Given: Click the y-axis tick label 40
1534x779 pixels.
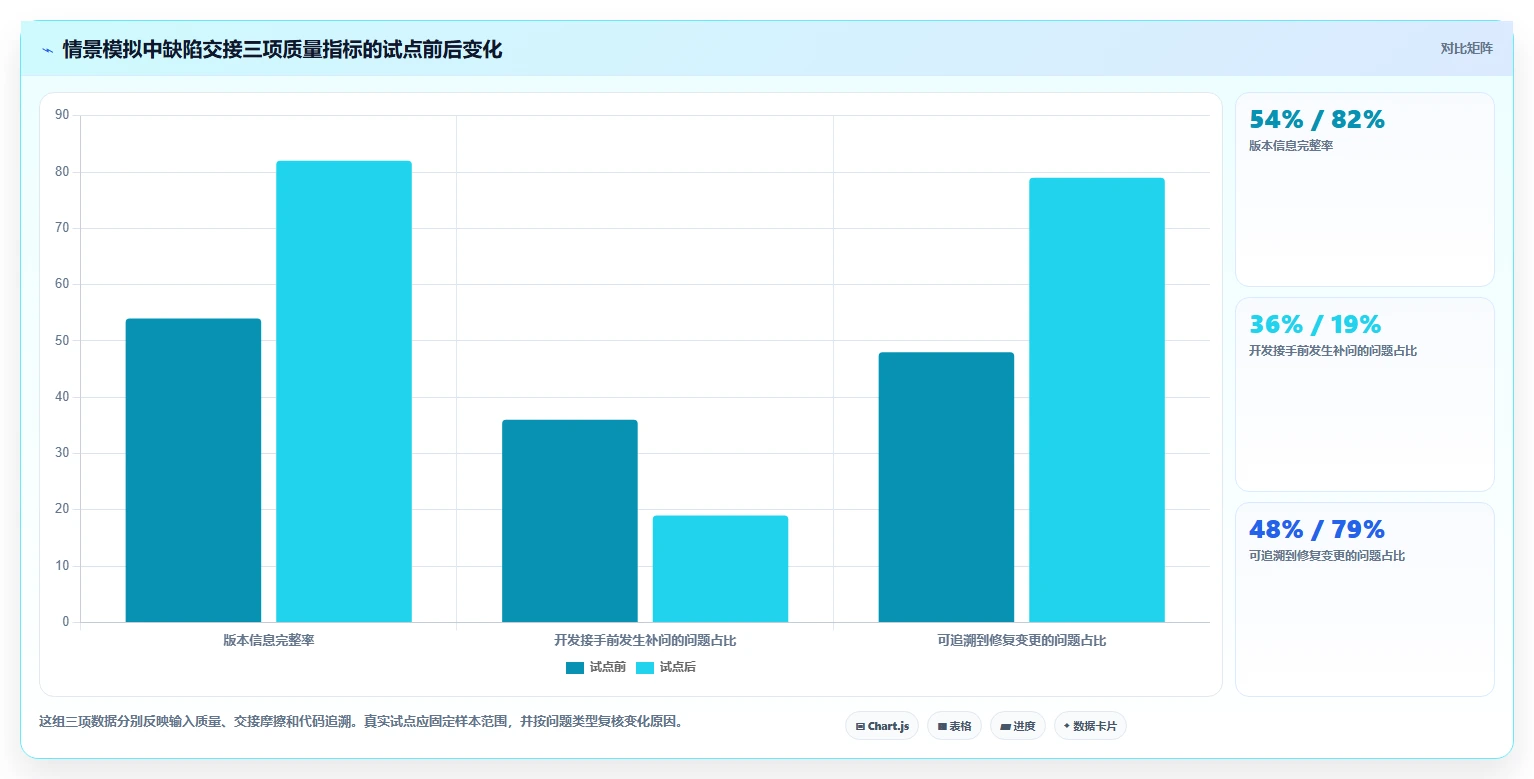Looking at the screenshot, I should (62, 397).
